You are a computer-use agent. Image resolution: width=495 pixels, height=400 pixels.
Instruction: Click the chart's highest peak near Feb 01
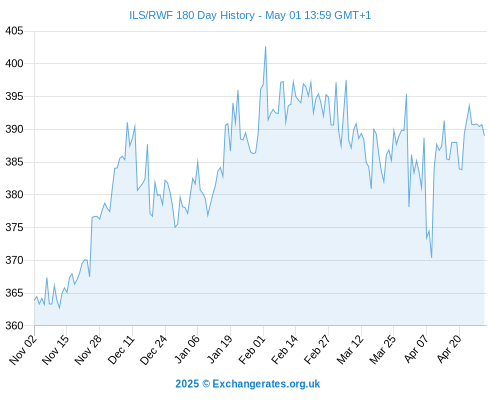265,47
